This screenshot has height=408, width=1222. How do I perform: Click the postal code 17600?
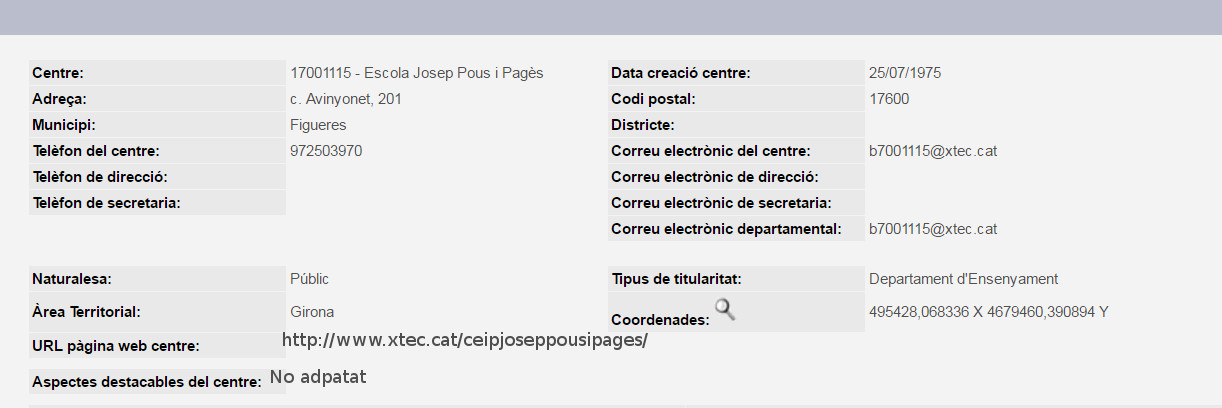889,99
